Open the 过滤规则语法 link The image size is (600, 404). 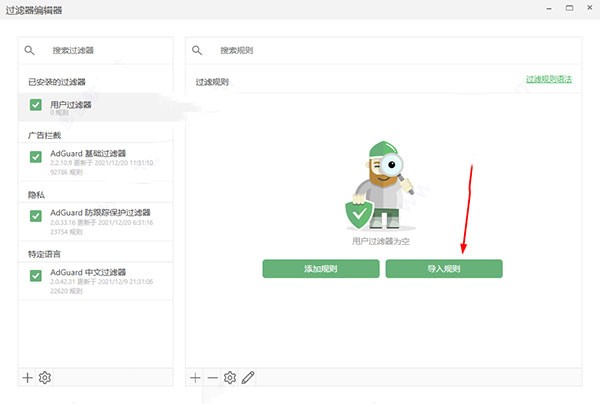(x=552, y=79)
